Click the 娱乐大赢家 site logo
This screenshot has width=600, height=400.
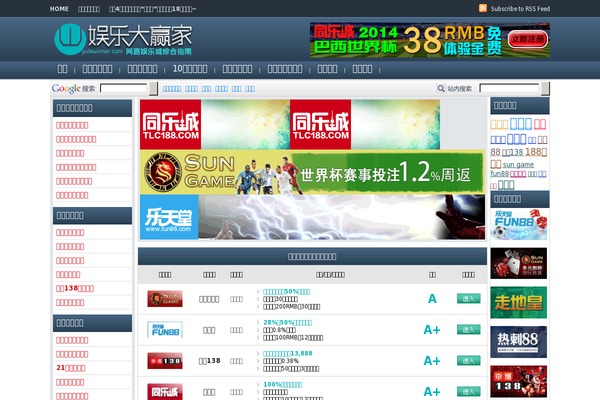(123, 39)
